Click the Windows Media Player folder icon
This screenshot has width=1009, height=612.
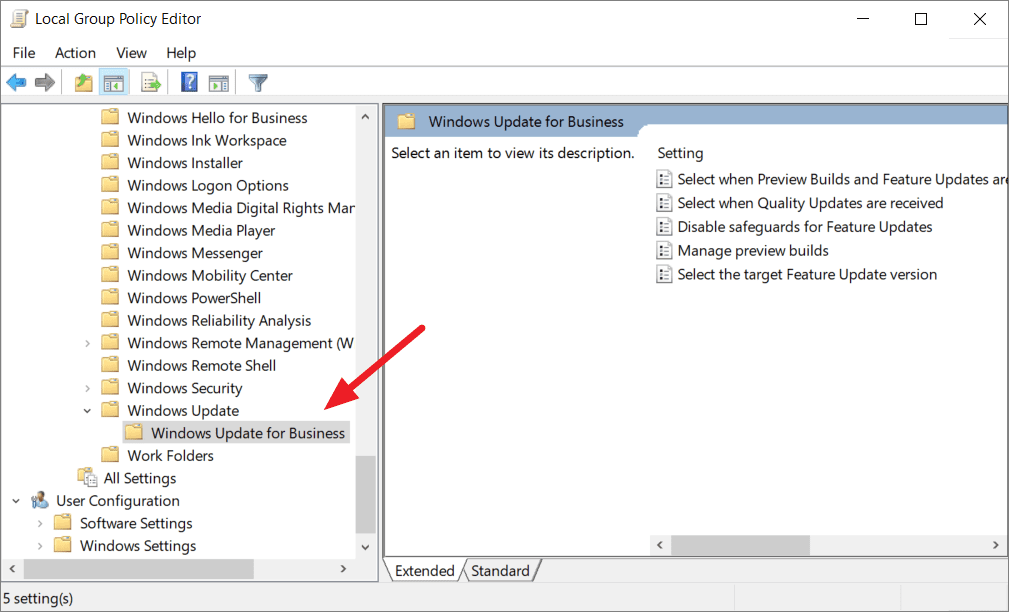tap(110, 230)
